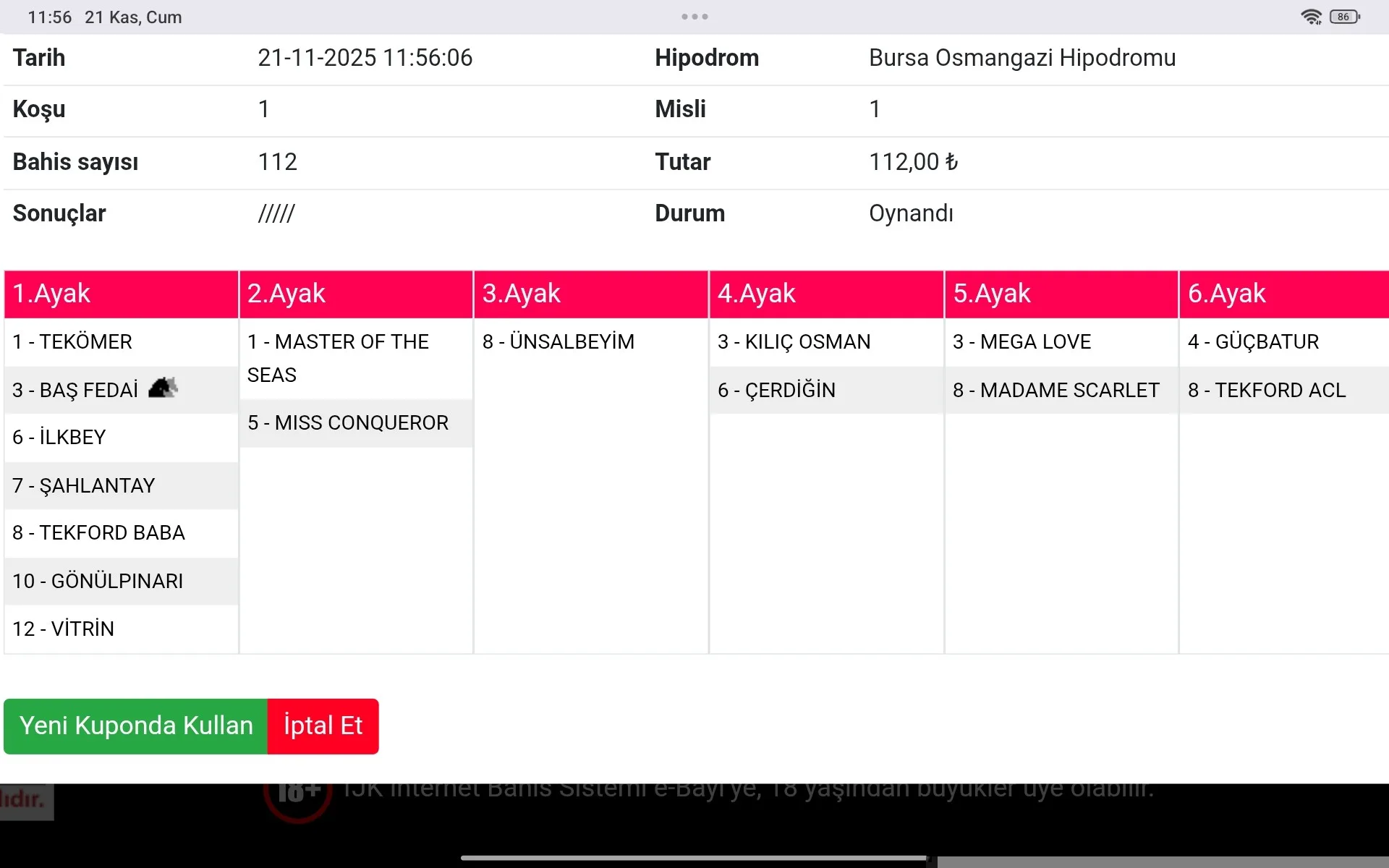The image size is (1389, 868).
Task: Select 8 - MADAME SCARLET entry
Action: pos(1055,390)
